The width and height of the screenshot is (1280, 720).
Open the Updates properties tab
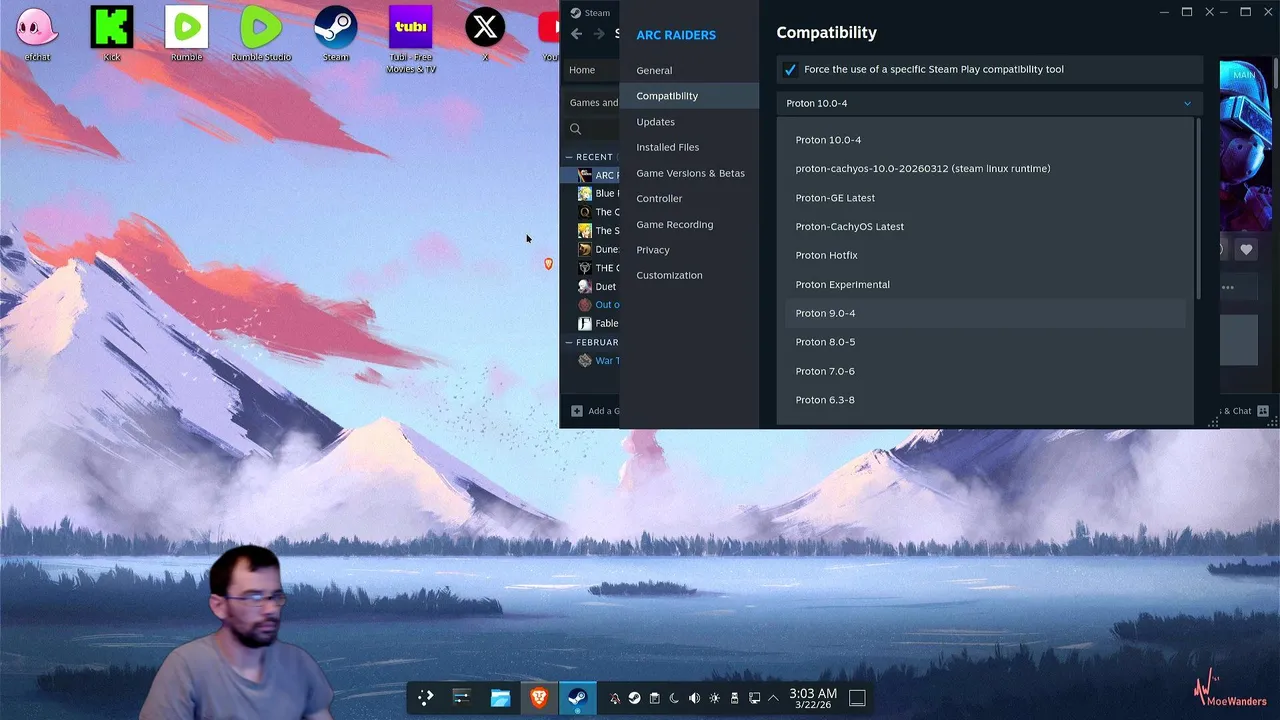tap(689, 122)
